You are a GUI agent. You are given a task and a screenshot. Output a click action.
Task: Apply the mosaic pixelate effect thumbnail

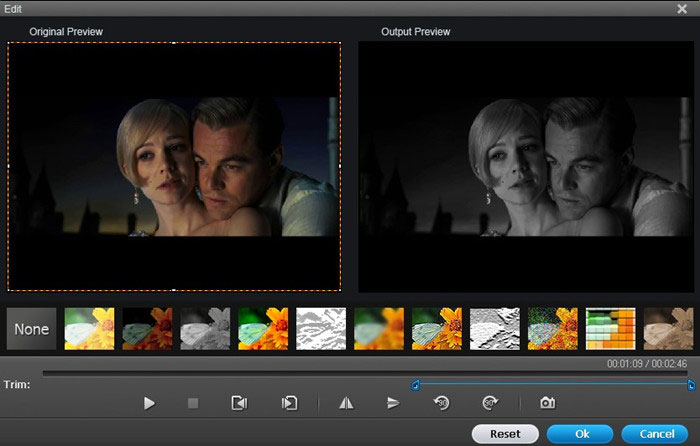(x=610, y=329)
